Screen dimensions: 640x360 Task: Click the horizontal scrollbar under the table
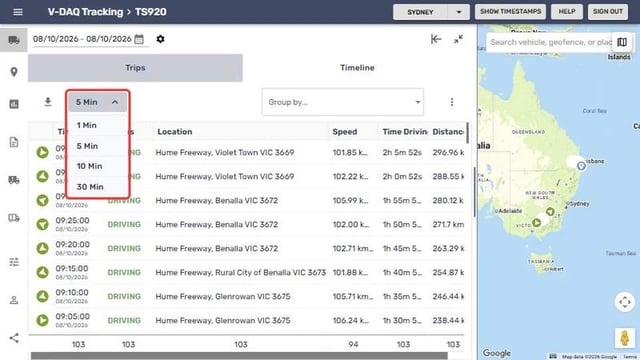pos(239,356)
